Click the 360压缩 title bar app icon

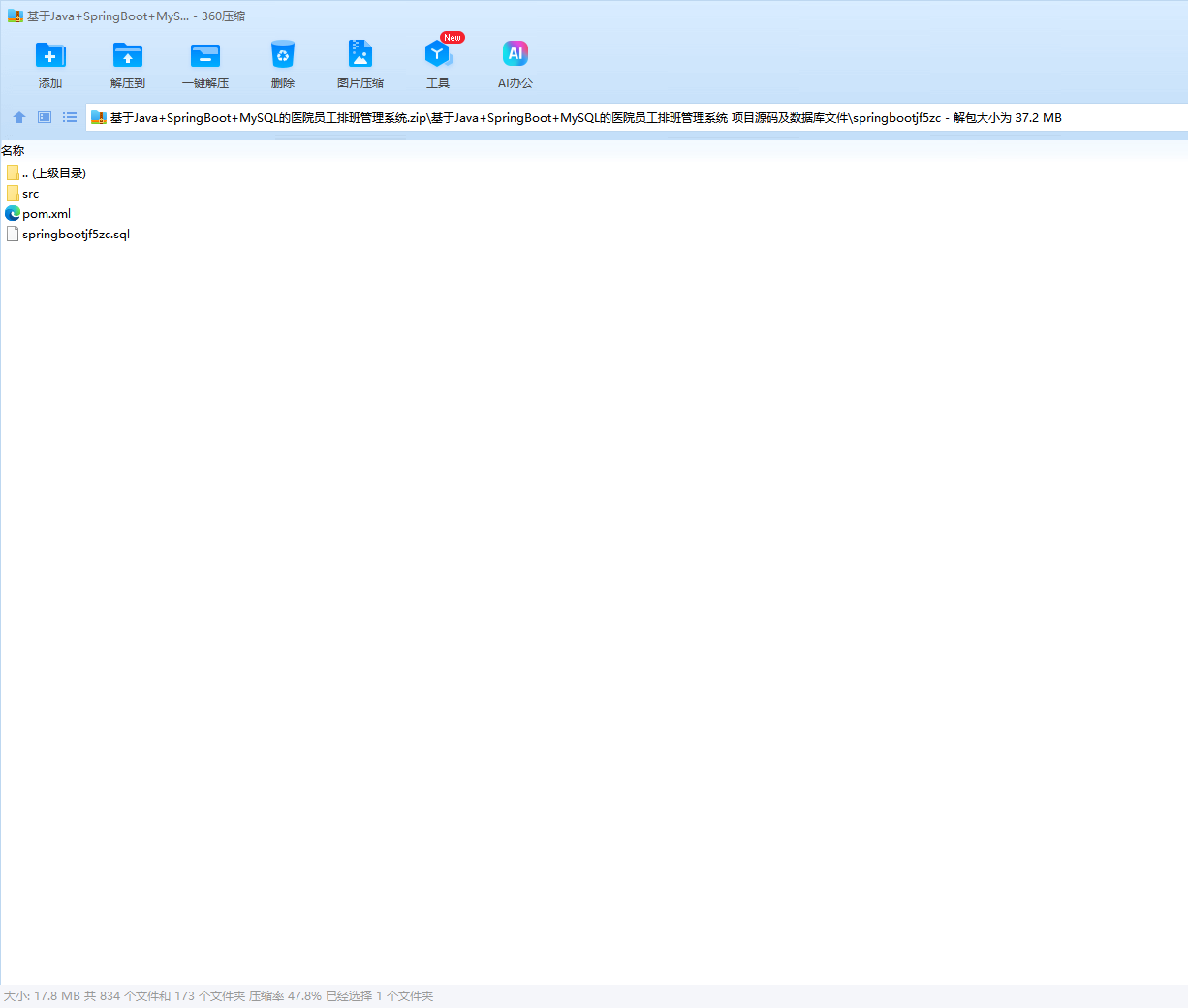[x=16, y=16]
